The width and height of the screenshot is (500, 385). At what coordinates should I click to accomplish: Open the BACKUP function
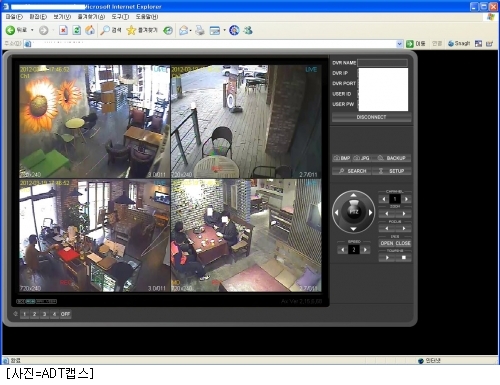click(x=392, y=158)
